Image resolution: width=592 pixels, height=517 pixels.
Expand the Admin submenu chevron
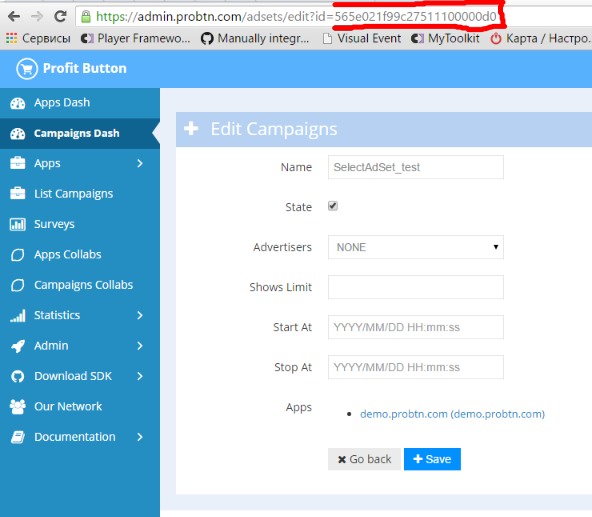tap(140, 346)
